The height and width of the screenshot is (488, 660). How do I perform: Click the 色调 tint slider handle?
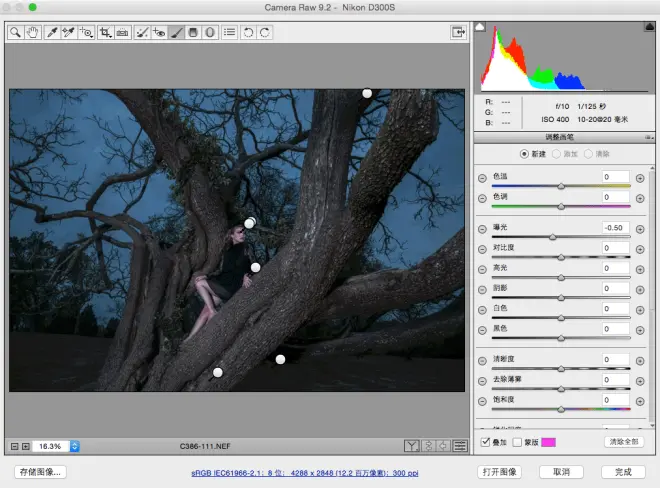[x=561, y=206]
